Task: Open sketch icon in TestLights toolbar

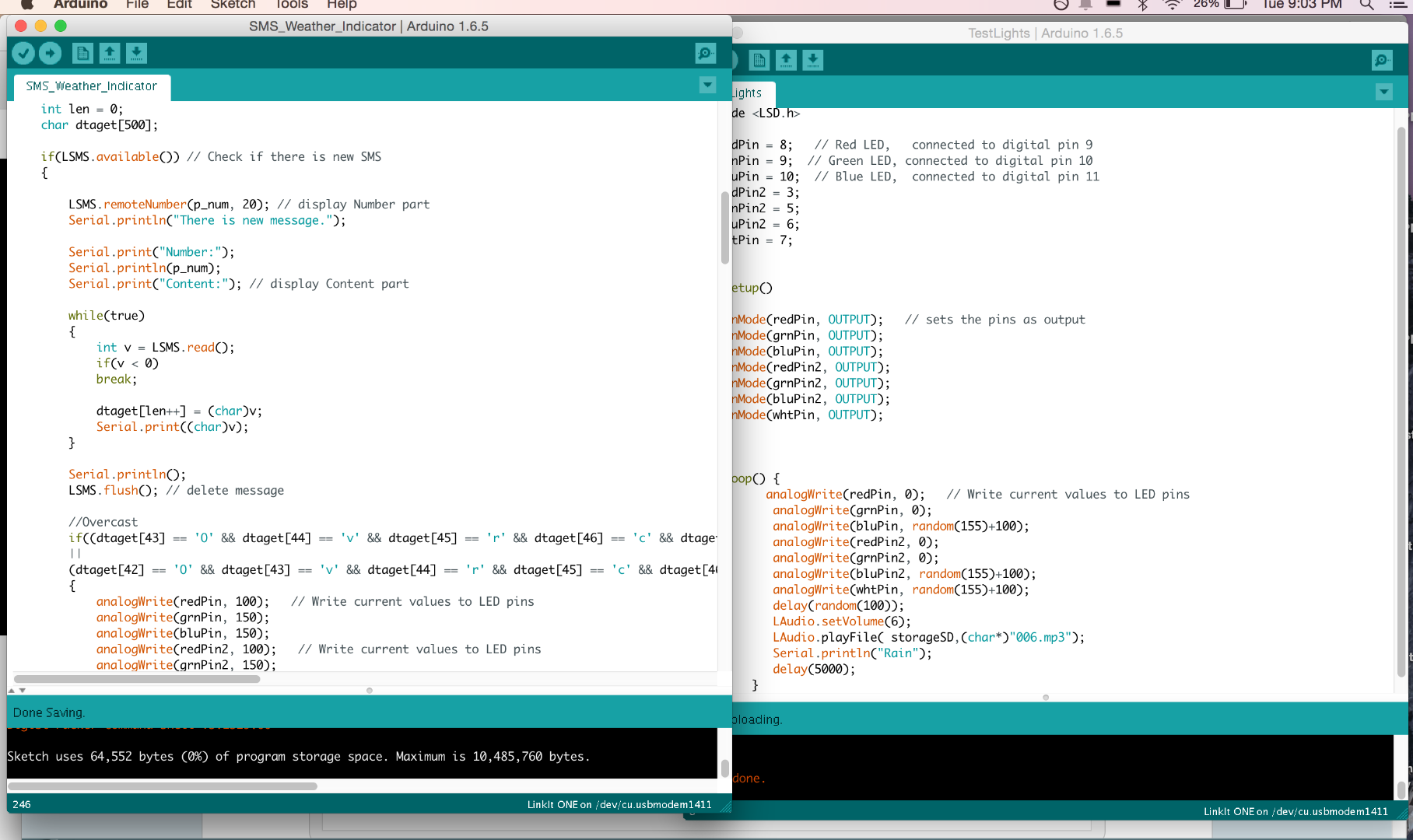Action: (787, 60)
